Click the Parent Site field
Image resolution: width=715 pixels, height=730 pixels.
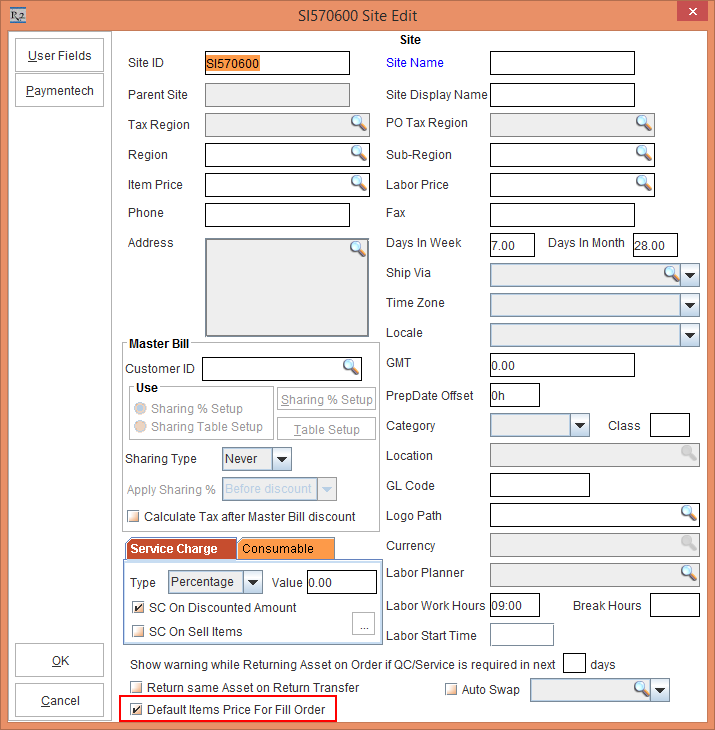[277, 95]
